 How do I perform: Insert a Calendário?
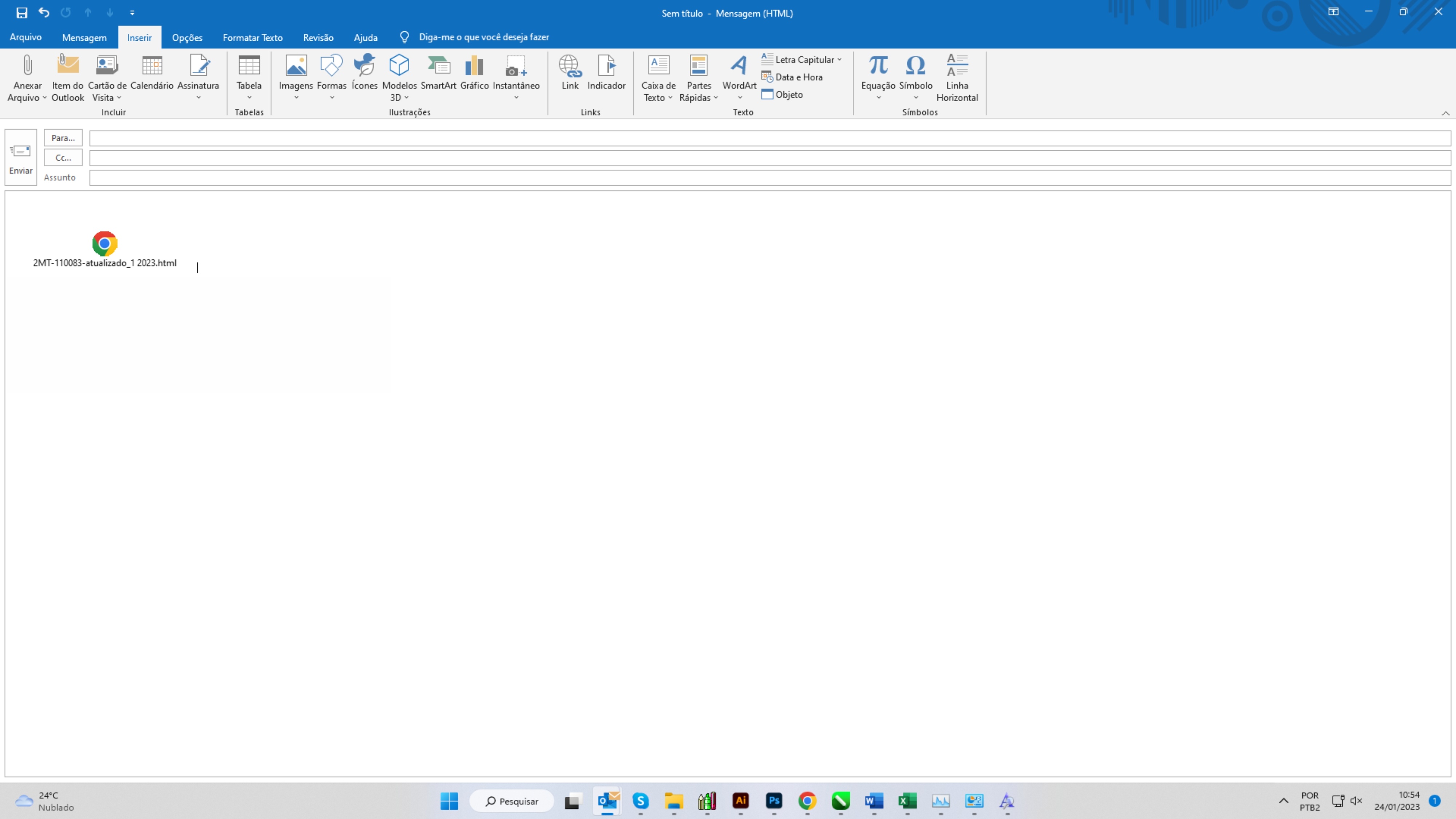pyautogui.click(x=151, y=72)
